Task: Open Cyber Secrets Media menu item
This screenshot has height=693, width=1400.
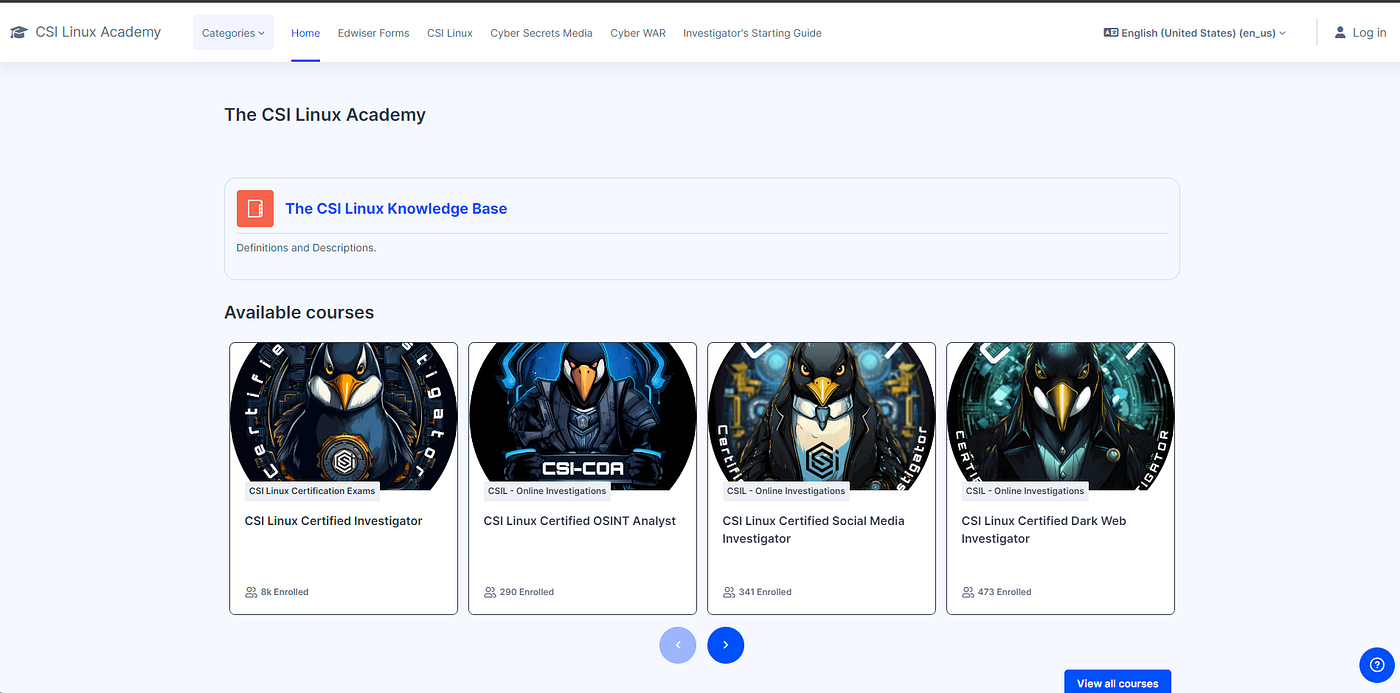Action: click(541, 33)
